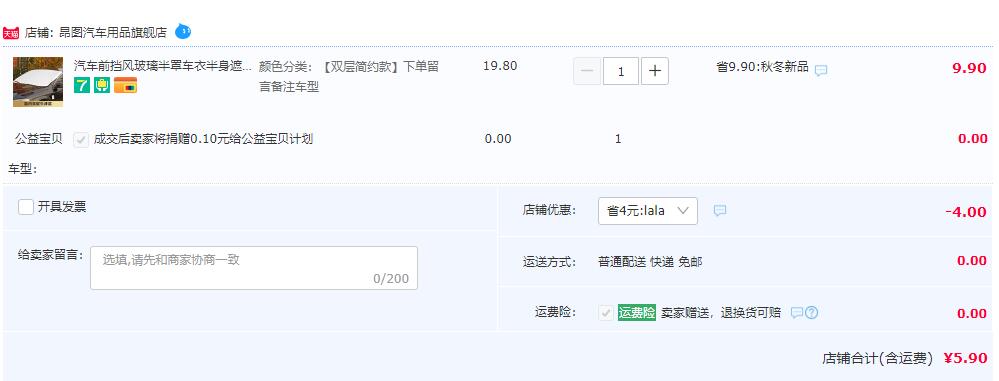Decrease the item quantity with minus button

coord(587,71)
